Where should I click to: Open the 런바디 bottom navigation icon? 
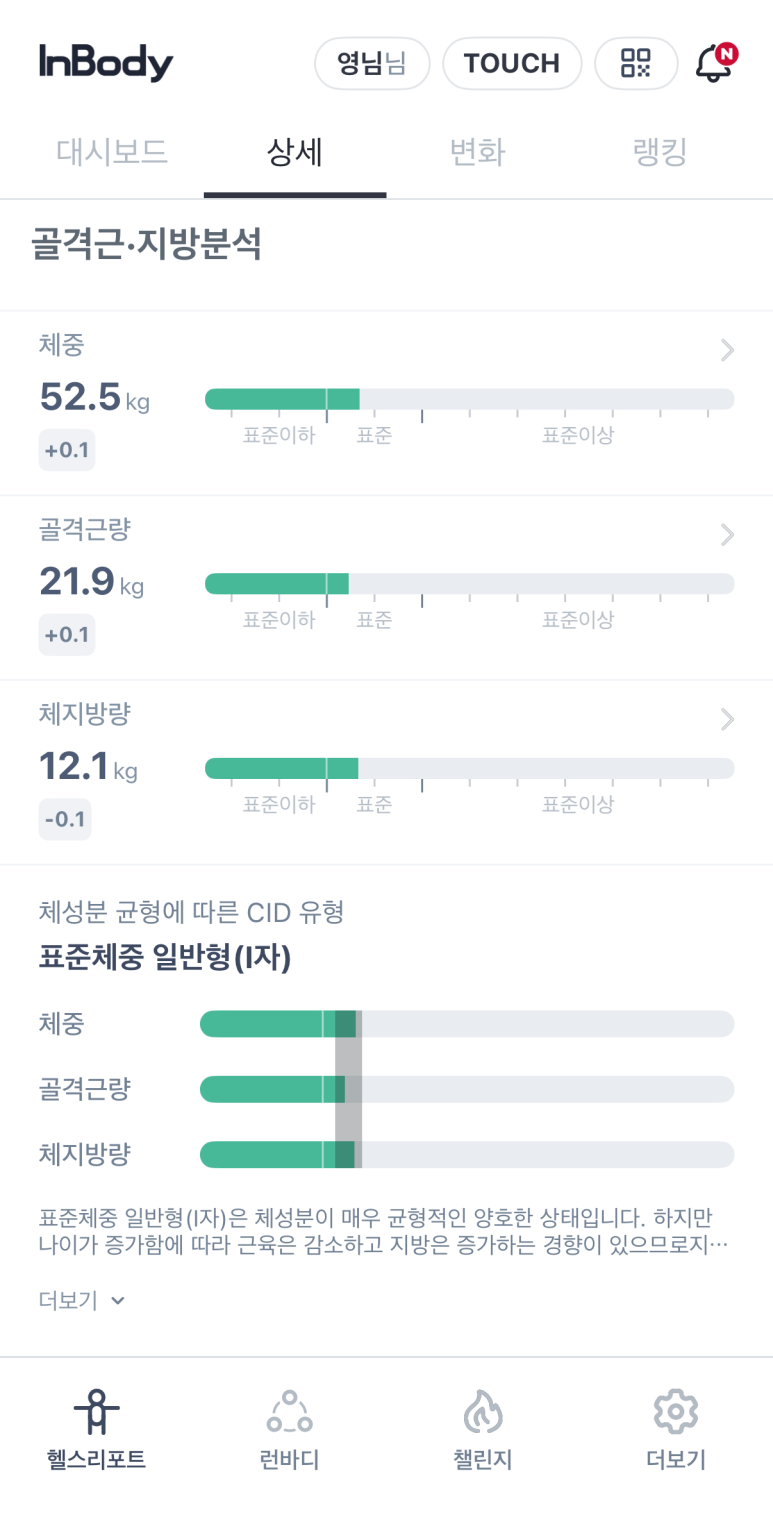tap(289, 1412)
